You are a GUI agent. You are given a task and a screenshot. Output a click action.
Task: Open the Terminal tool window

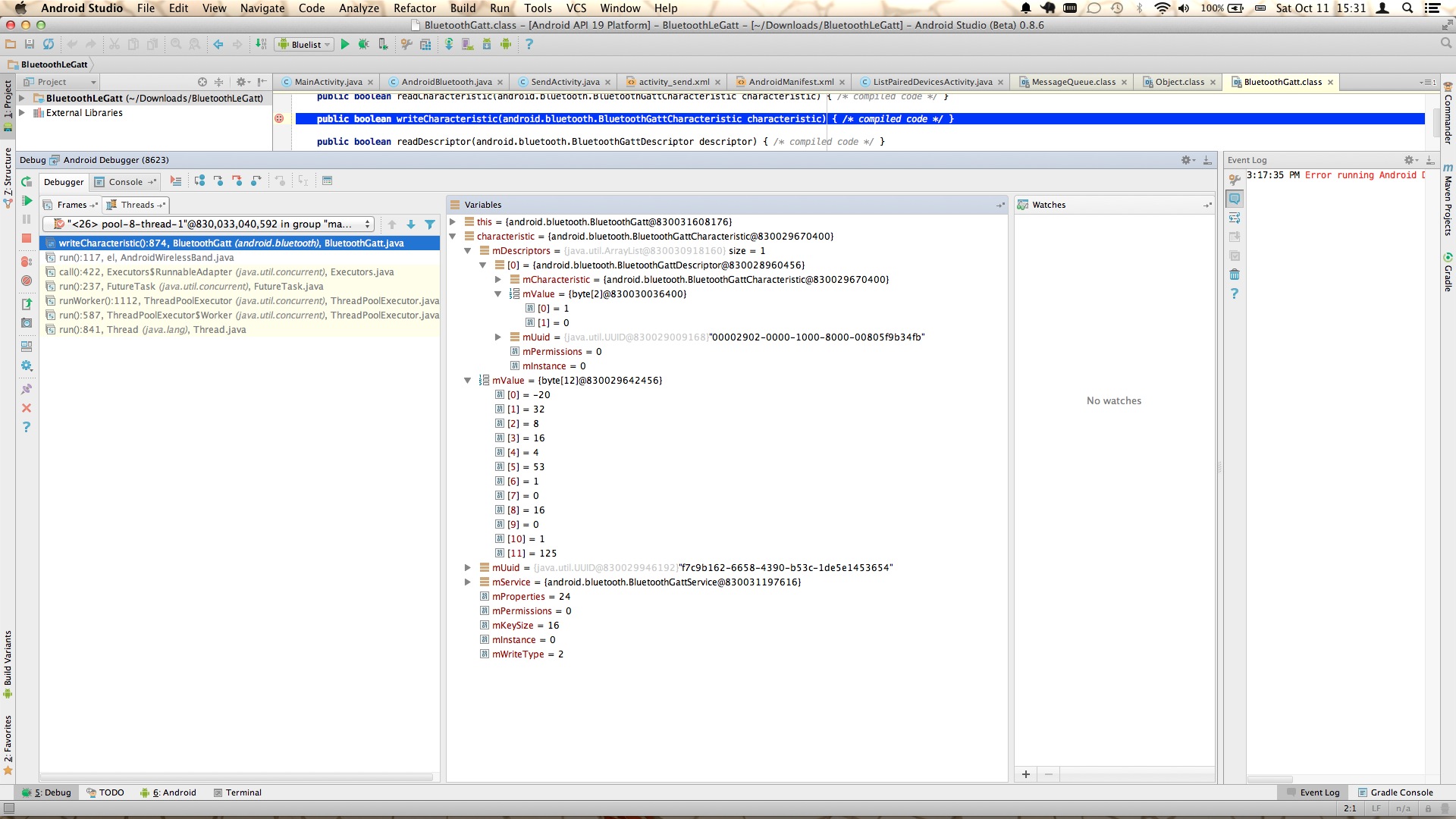pos(237,792)
